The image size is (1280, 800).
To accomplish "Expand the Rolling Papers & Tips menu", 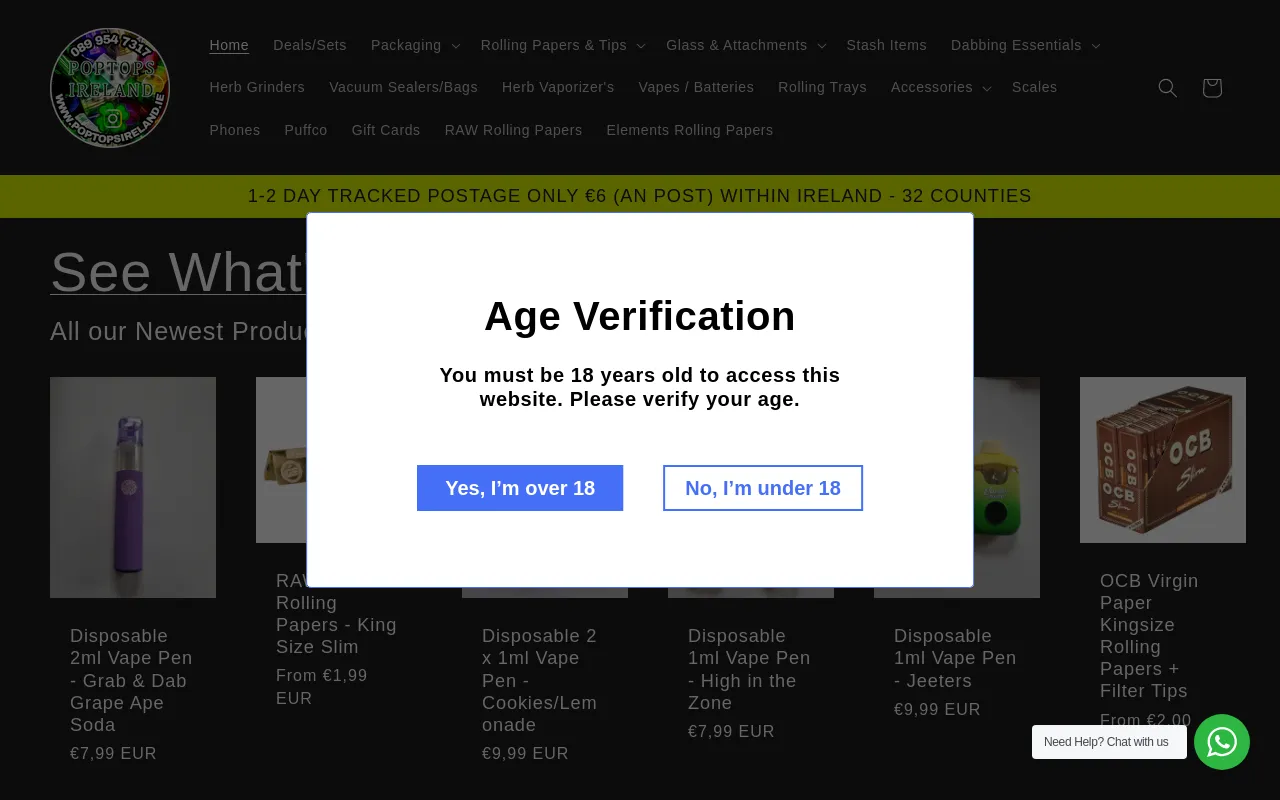I will tap(563, 45).
